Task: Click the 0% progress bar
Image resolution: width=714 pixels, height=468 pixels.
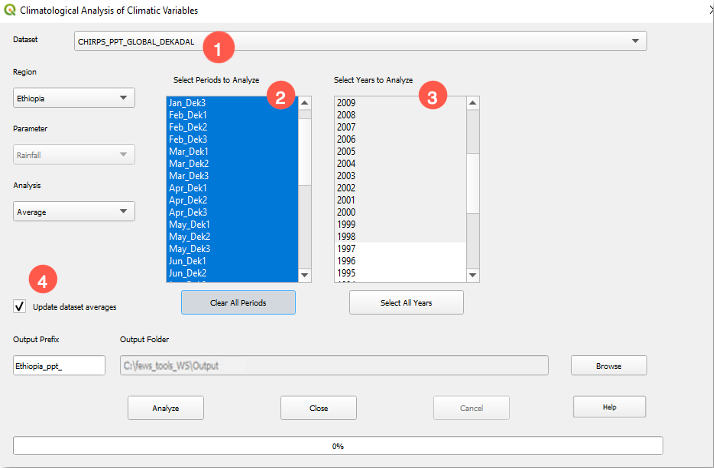Action: [x=338, y=446]
